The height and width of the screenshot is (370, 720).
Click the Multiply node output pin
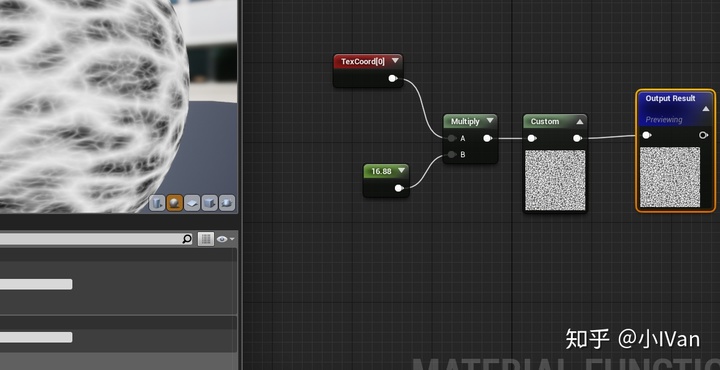pyautogui.click(x=487, y=138)
